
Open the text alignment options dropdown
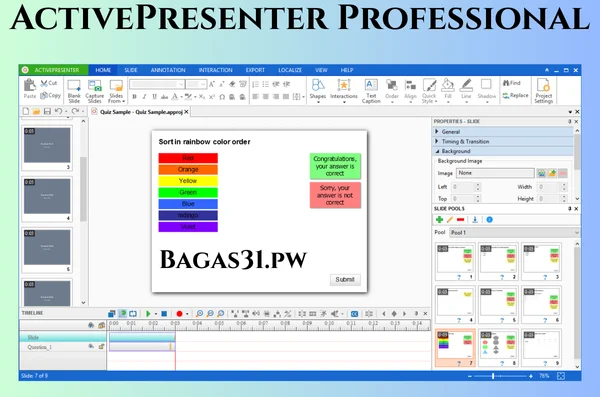tap(298, 97)
